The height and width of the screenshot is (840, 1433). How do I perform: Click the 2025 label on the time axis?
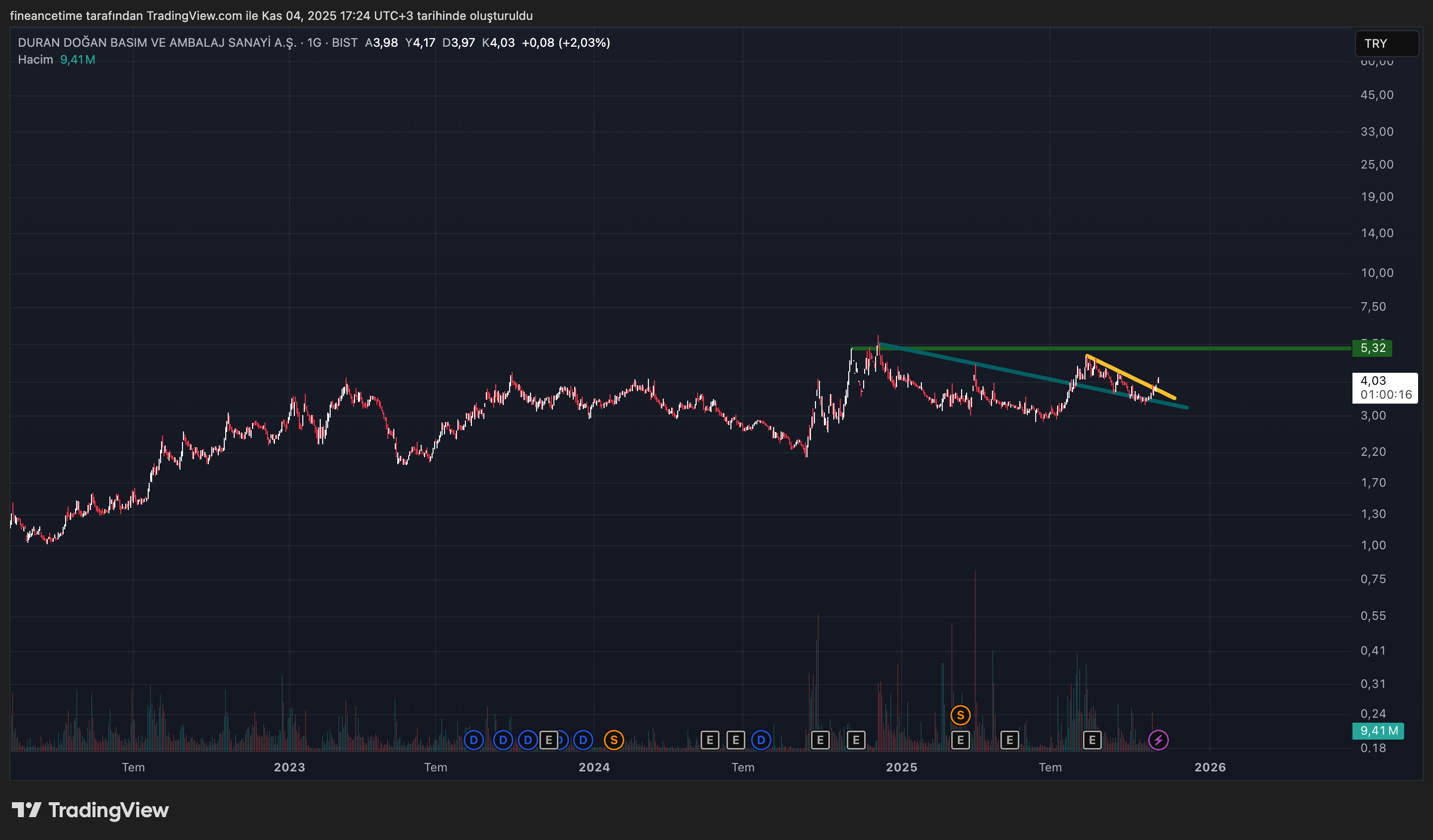click(901, 767)
